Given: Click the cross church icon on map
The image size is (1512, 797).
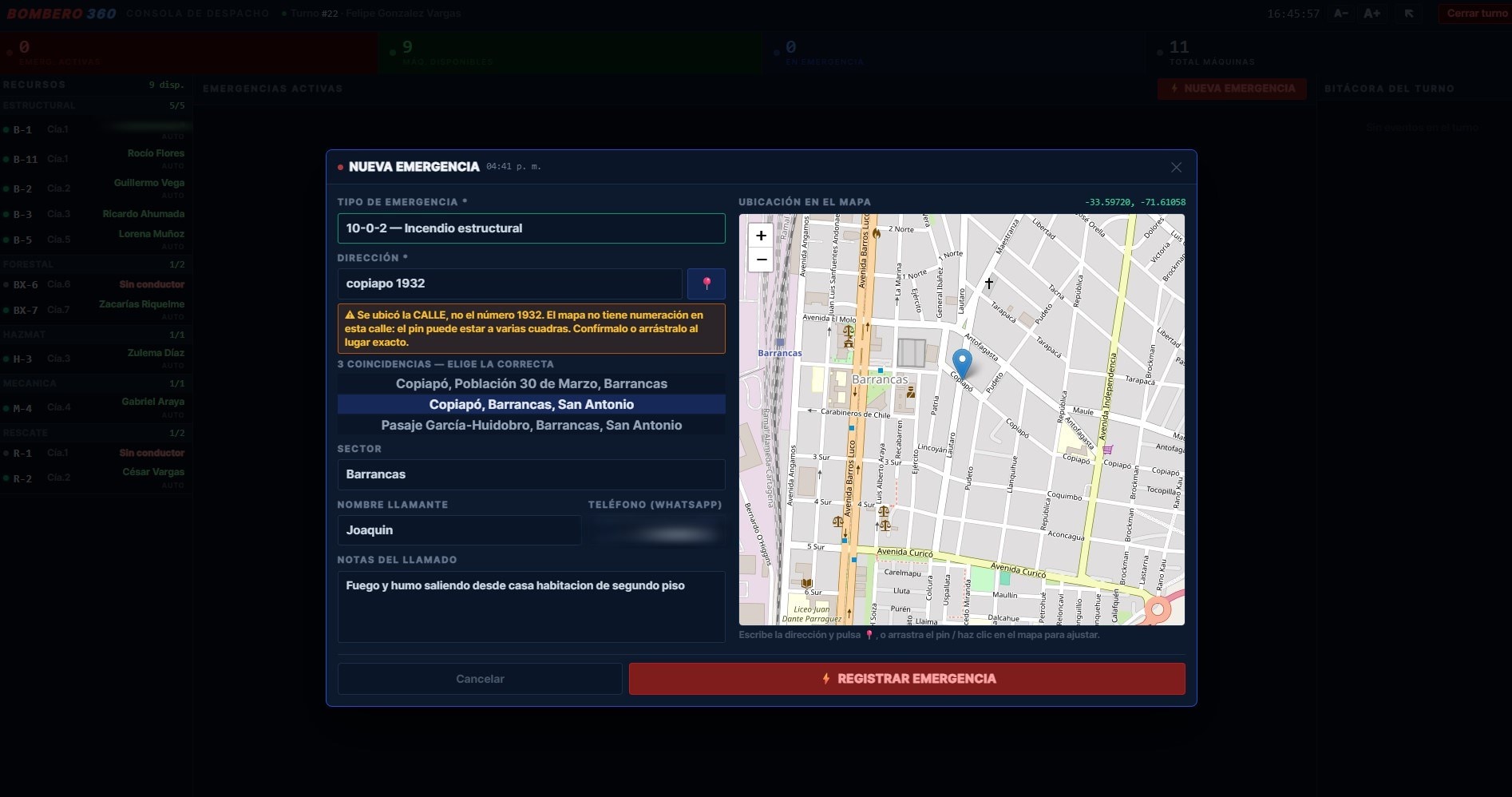Looking at the screenshot, I should [x=988, y=283].
